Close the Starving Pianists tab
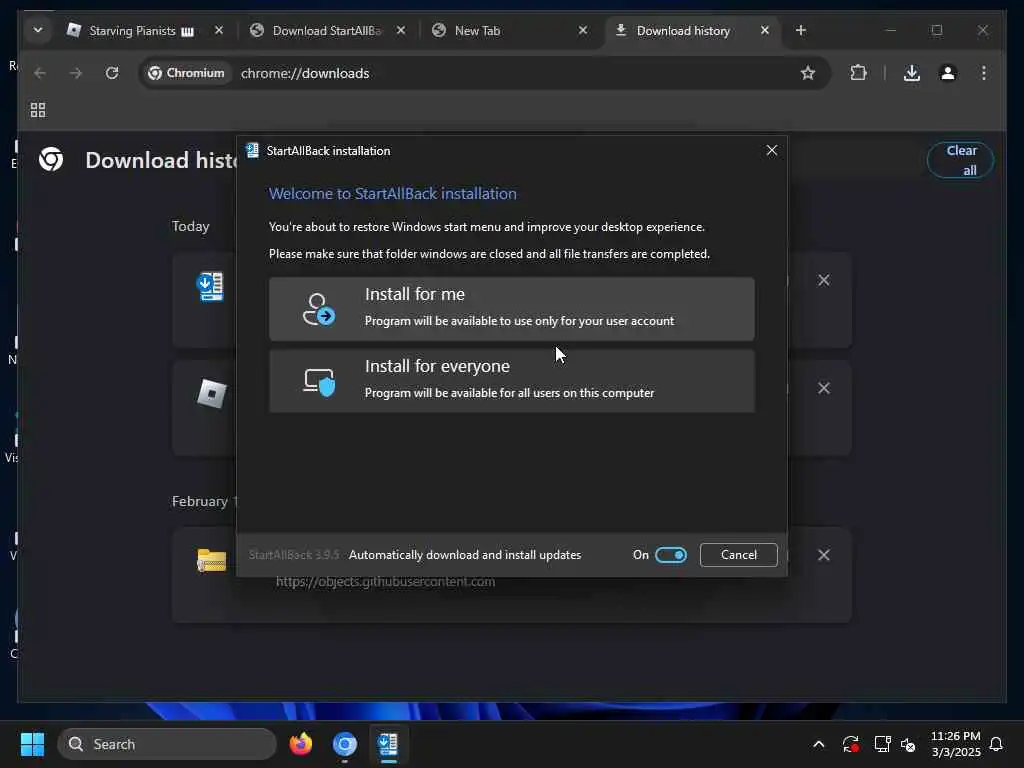This screenshot has width=1024, height=768. [219, 30]
